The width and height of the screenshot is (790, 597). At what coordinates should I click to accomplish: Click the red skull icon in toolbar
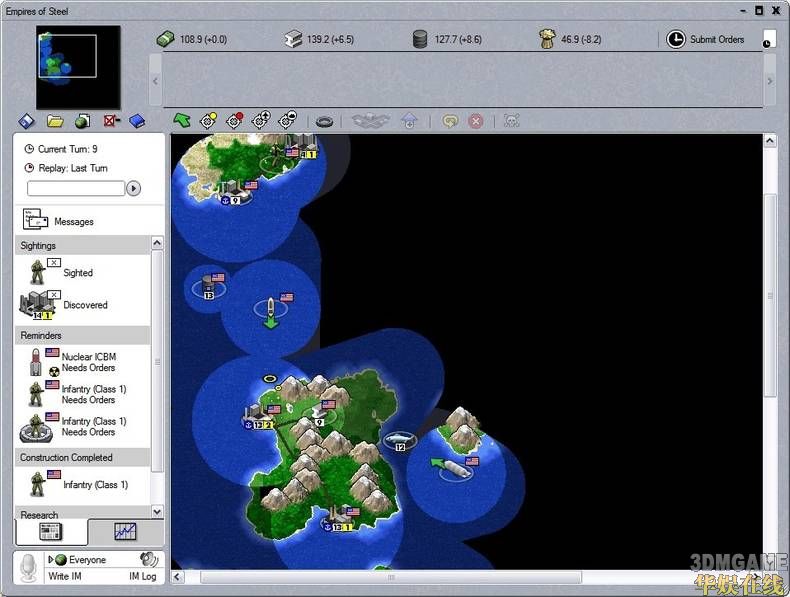coord(512,120)
